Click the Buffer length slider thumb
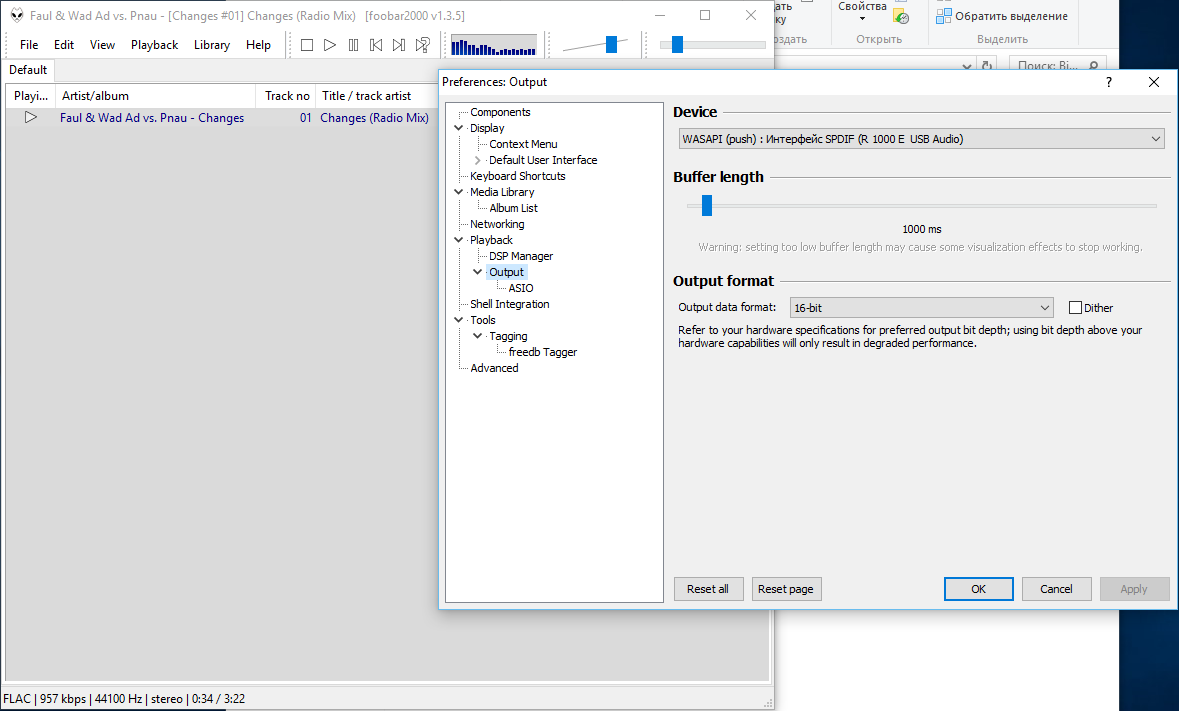Image resolution: width=1179 pixels, height=711 pixels. 707,205
